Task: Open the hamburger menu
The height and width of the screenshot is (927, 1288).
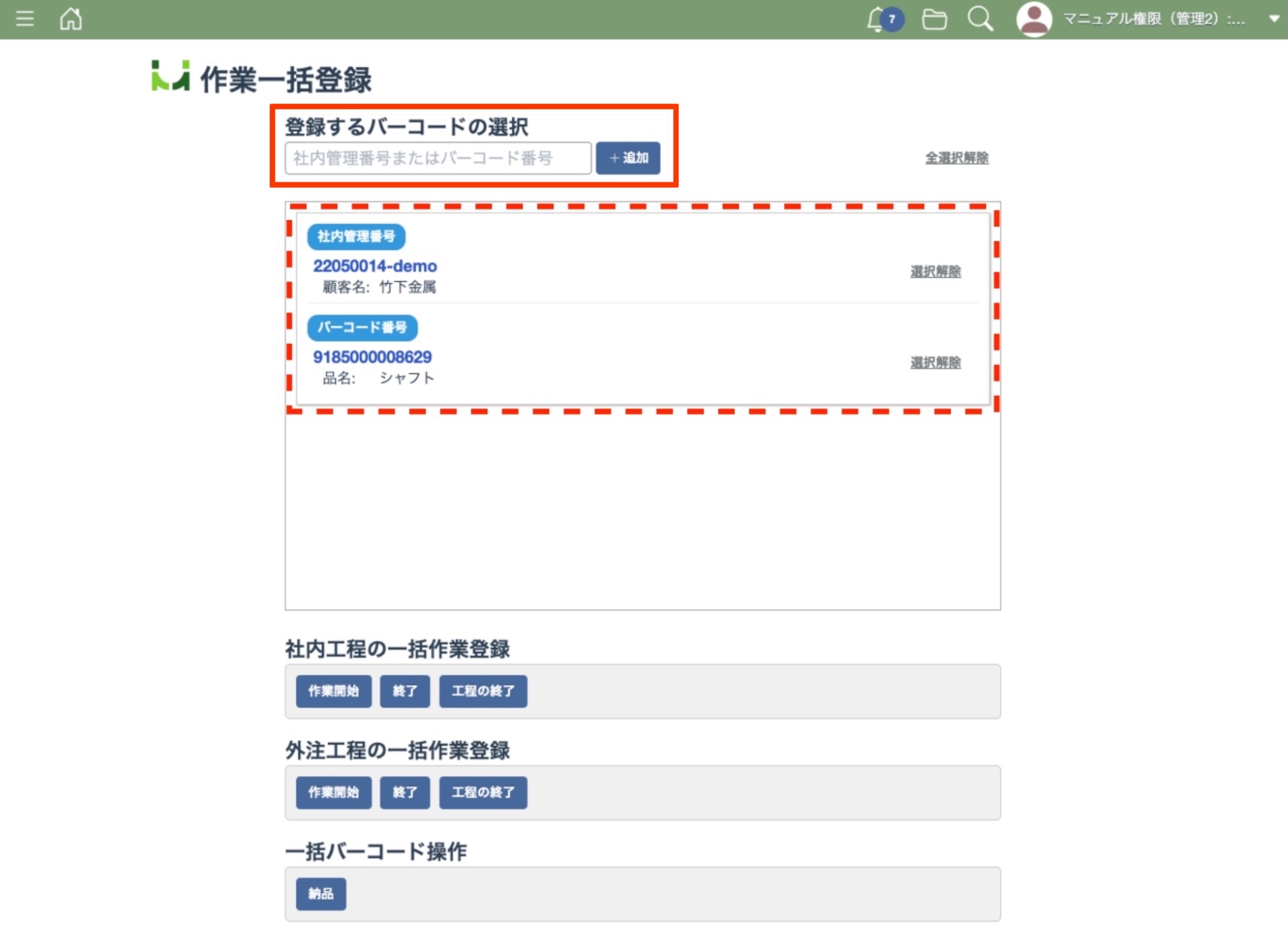Action: tap(25, 19)
